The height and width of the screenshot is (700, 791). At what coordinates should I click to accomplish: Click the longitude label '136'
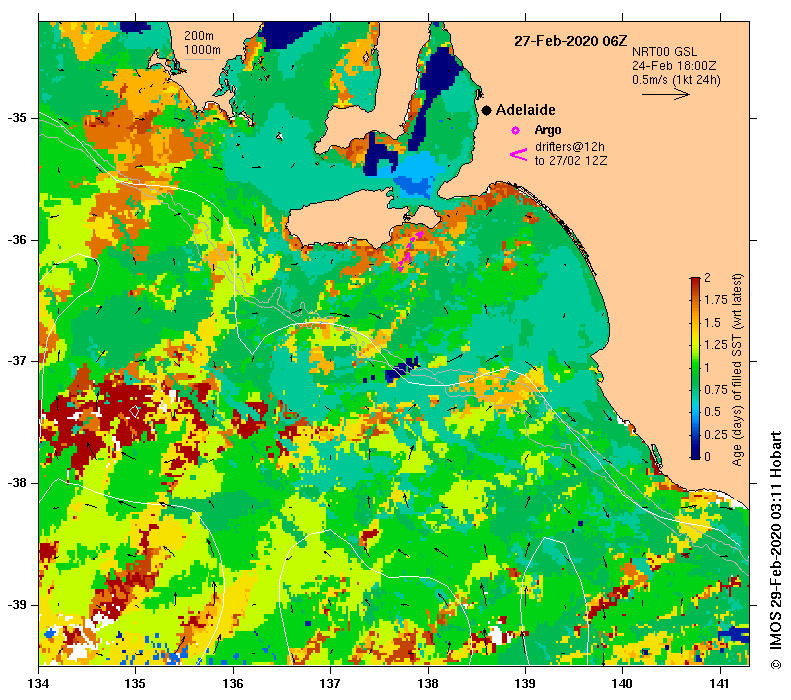click(x=233, y=683)
